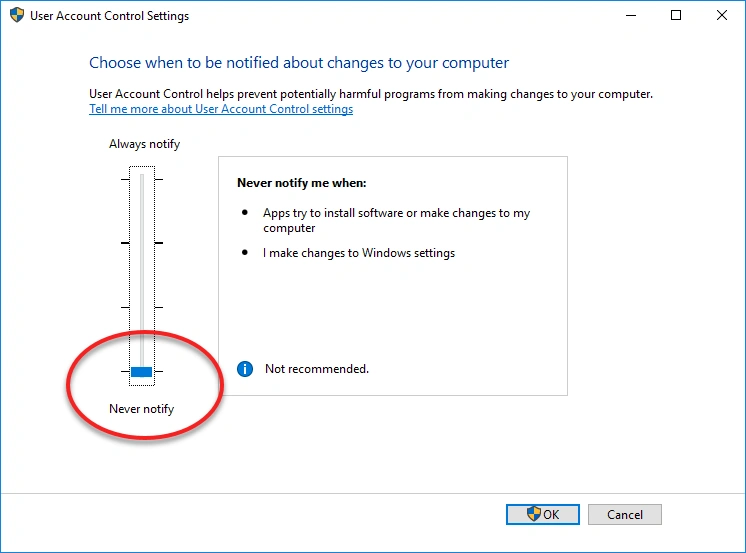Minimize the User Account Control Settings window

click(631, 15)
